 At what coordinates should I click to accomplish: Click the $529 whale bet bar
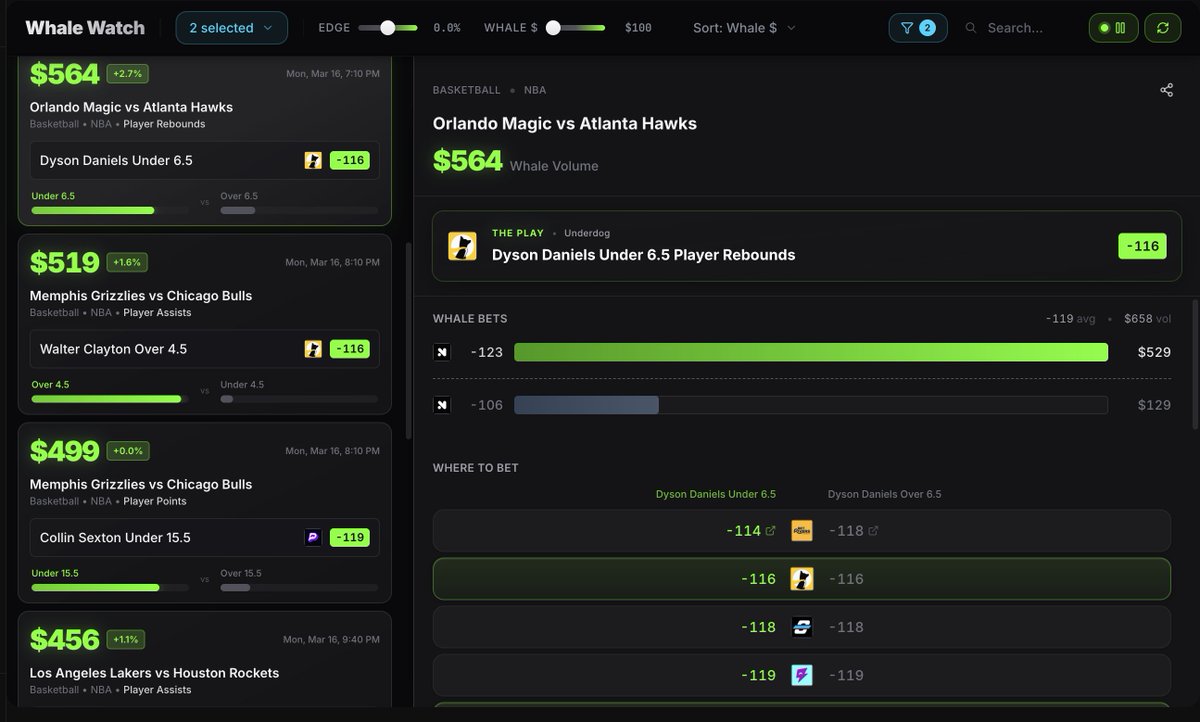(x=811, y=352)
